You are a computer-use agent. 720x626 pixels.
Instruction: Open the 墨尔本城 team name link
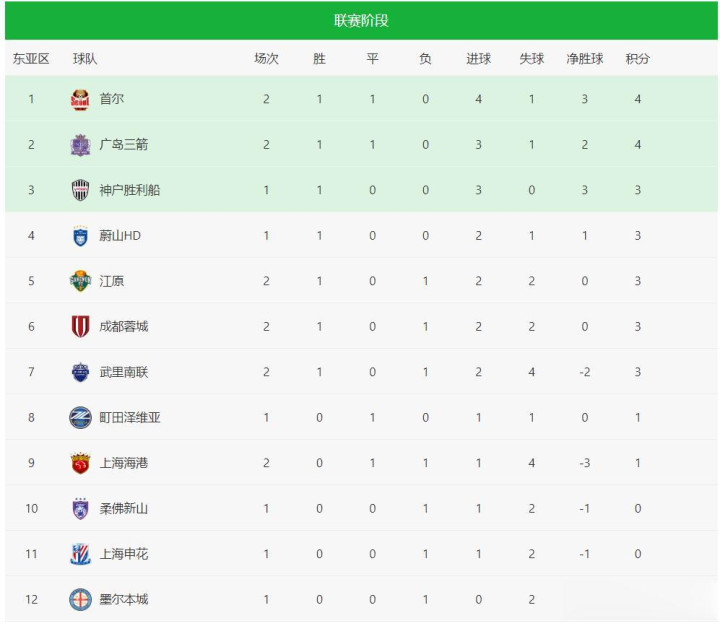point(124,599)
